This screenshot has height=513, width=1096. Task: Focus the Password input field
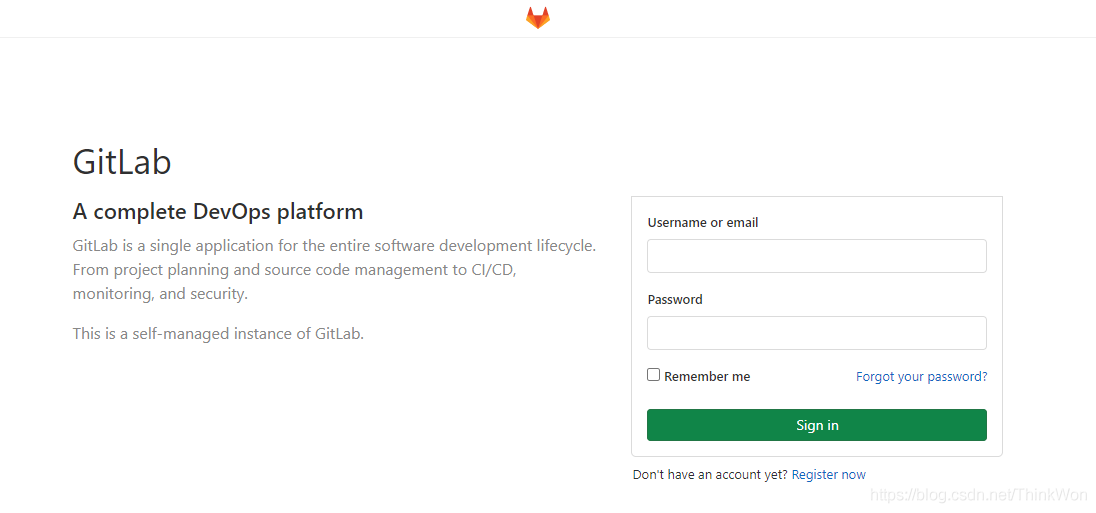(816, 333)
